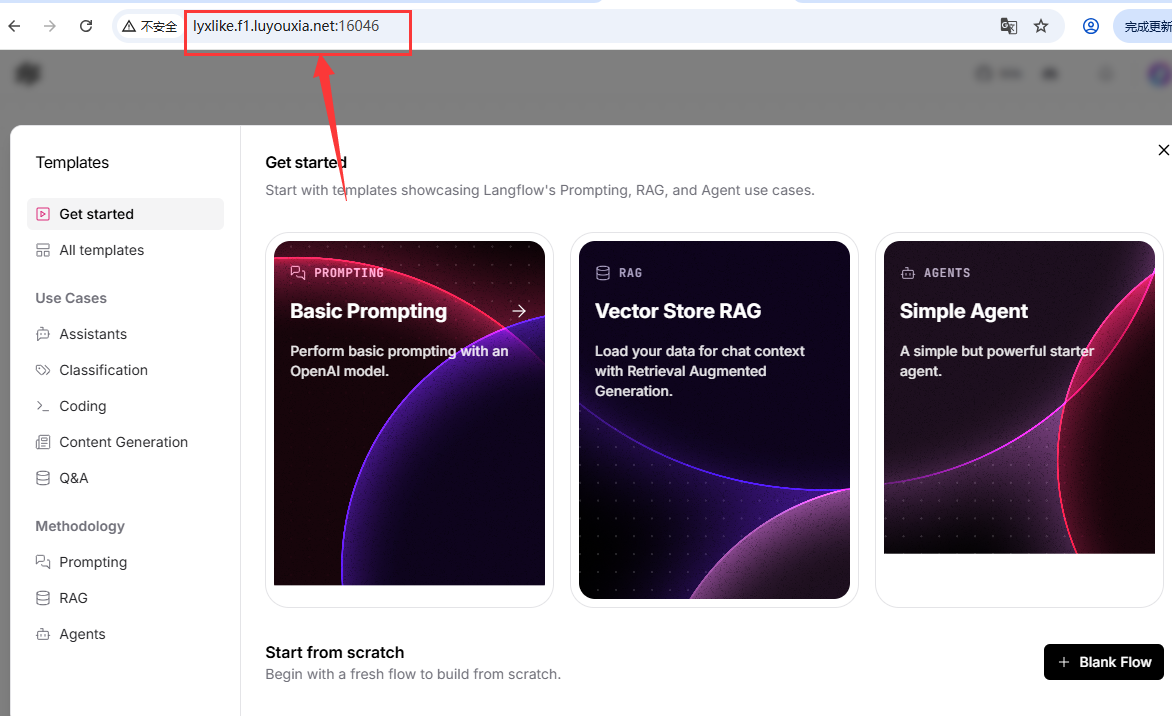Select the Classification use case
This screenshot has height=716, width=1172.
(126, 370)
